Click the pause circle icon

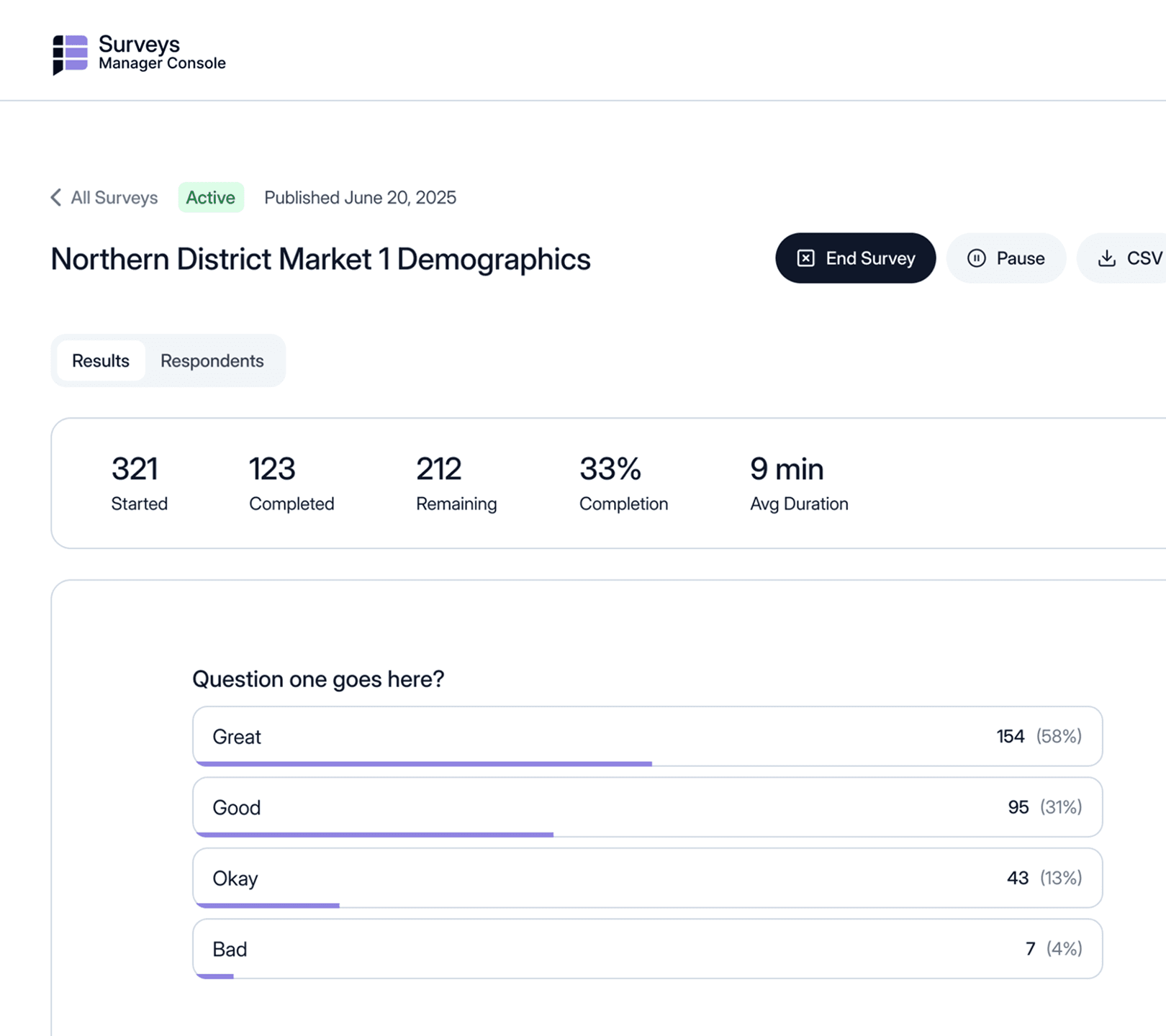(976, 258)
